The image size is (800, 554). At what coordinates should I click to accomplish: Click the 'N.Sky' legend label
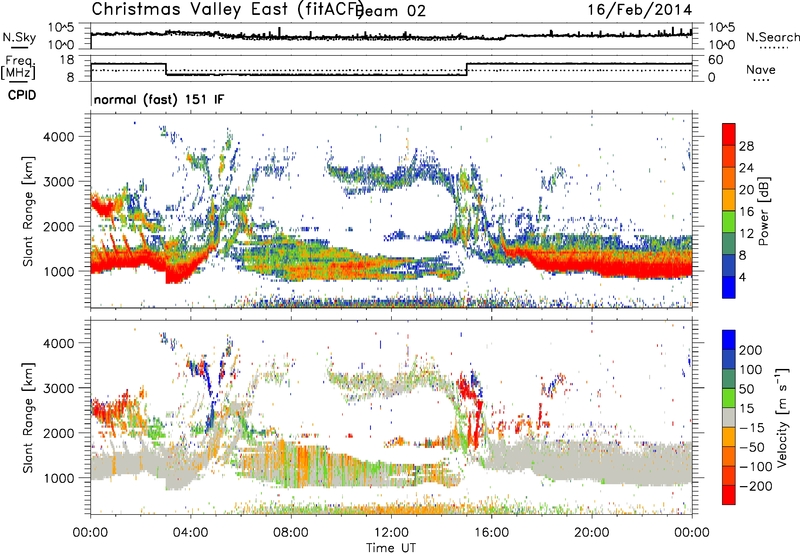click(19, 37)
